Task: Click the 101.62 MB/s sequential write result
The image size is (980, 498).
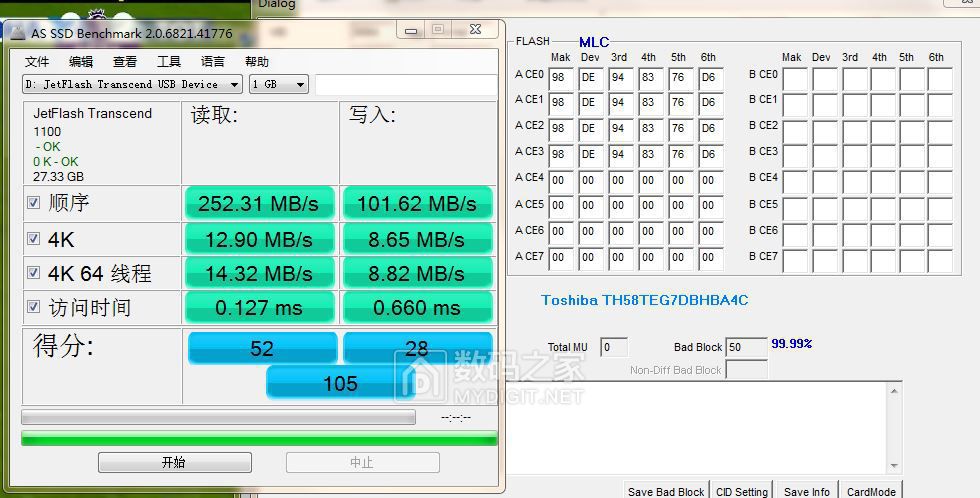Action: (x=418, y=203)
